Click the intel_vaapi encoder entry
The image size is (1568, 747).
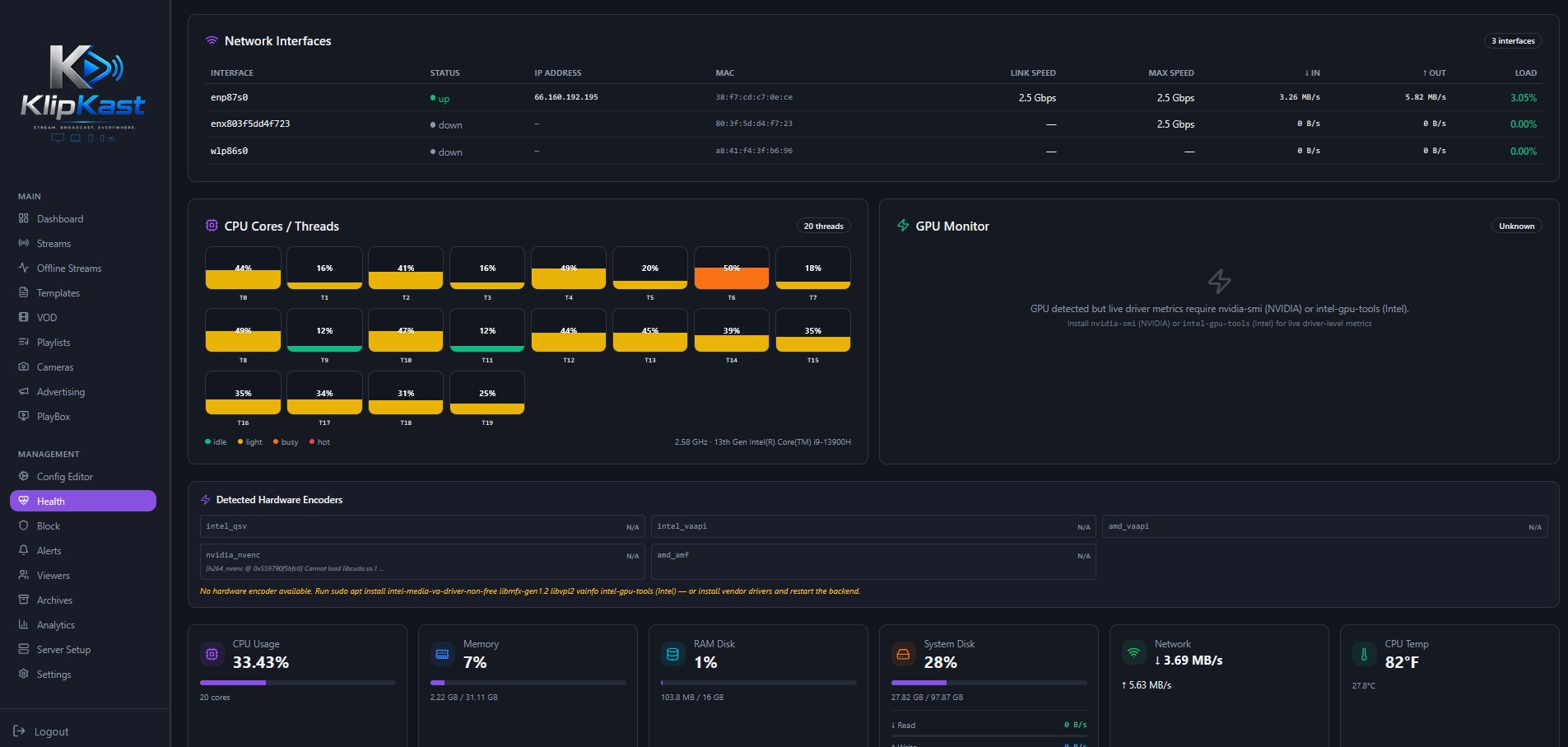point(873,526)
